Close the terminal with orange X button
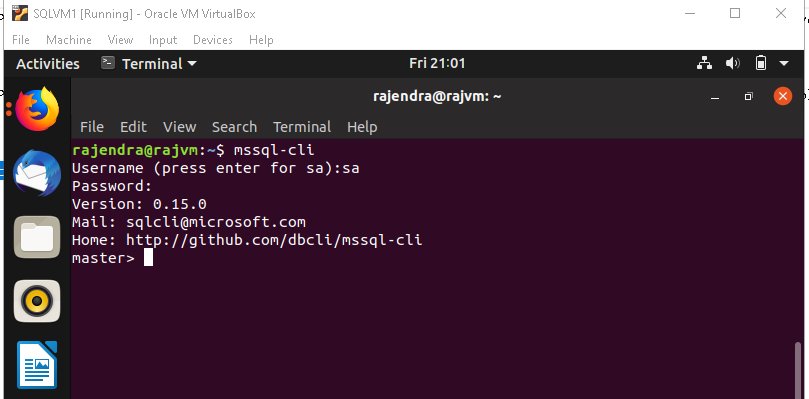Screen dimensions: 809x399 (x=783, y=96)
